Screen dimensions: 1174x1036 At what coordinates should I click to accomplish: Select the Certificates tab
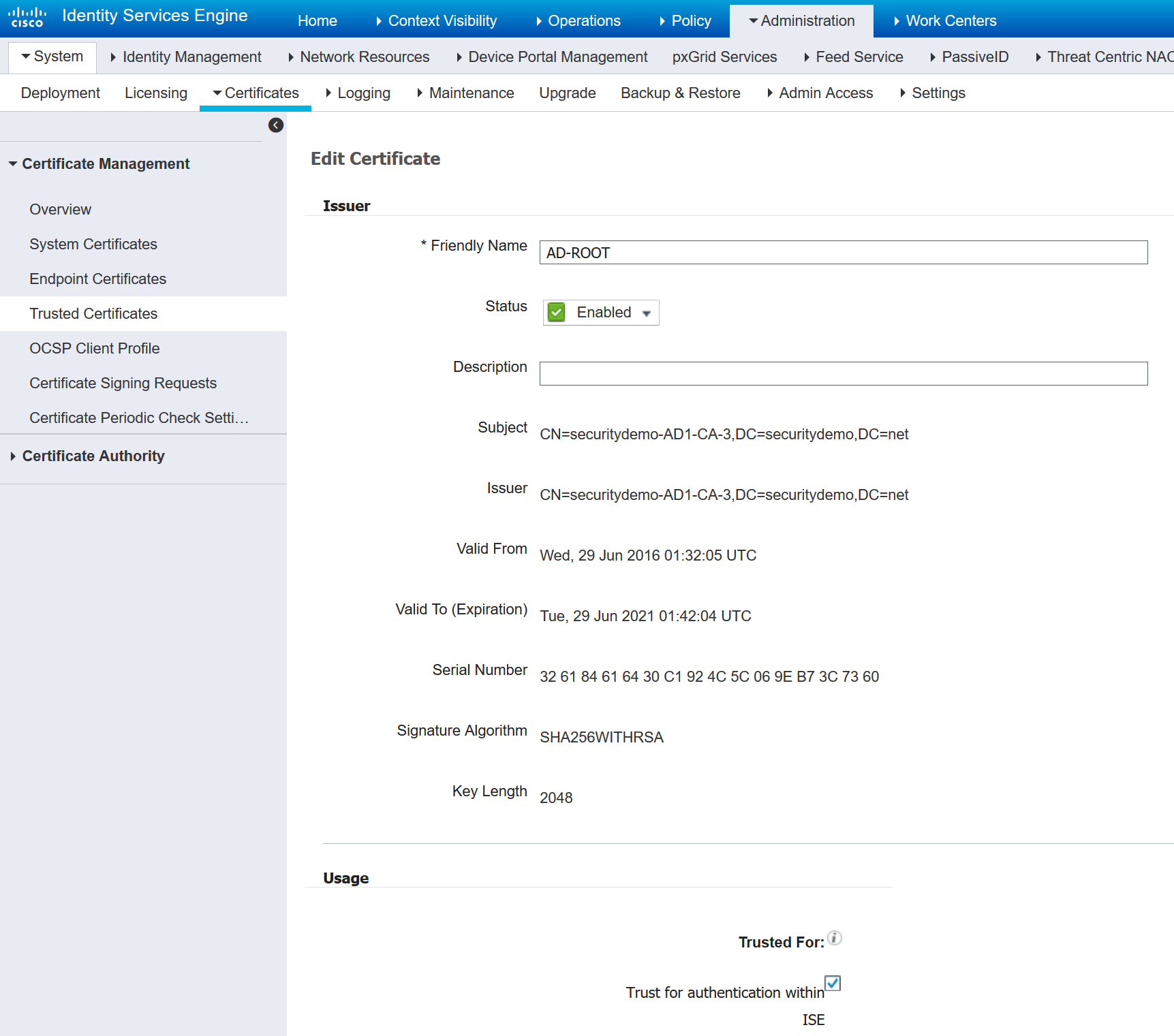256,93
